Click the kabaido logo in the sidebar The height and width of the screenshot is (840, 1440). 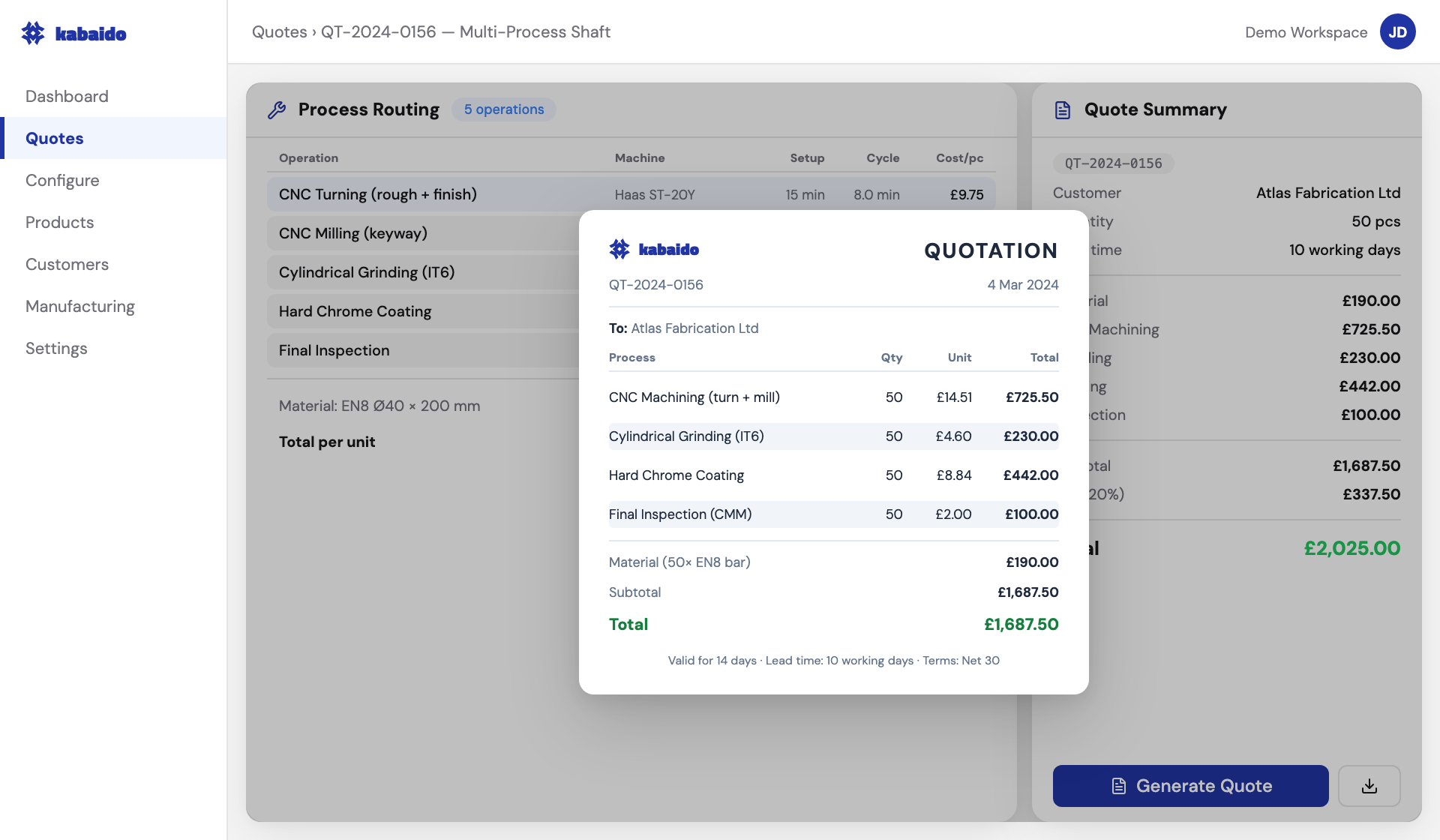73,32
